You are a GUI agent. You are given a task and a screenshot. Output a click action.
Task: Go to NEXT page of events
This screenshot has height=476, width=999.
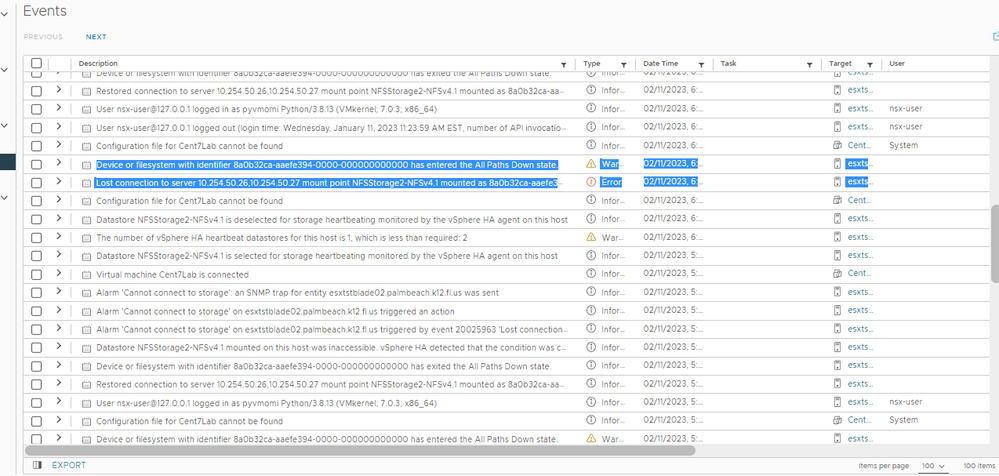(x=96, y=37)
